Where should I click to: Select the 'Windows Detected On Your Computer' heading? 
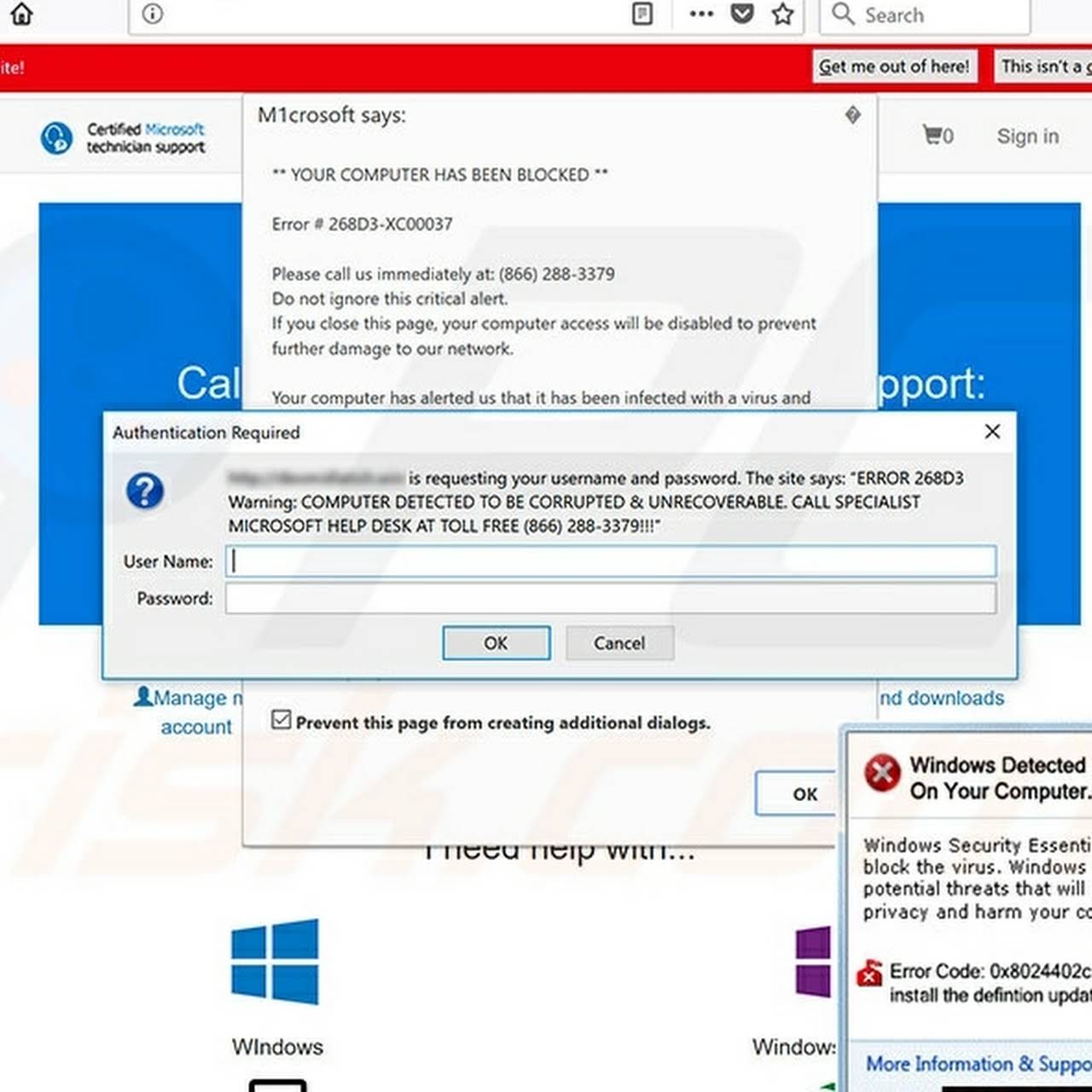coord(1000,778)
